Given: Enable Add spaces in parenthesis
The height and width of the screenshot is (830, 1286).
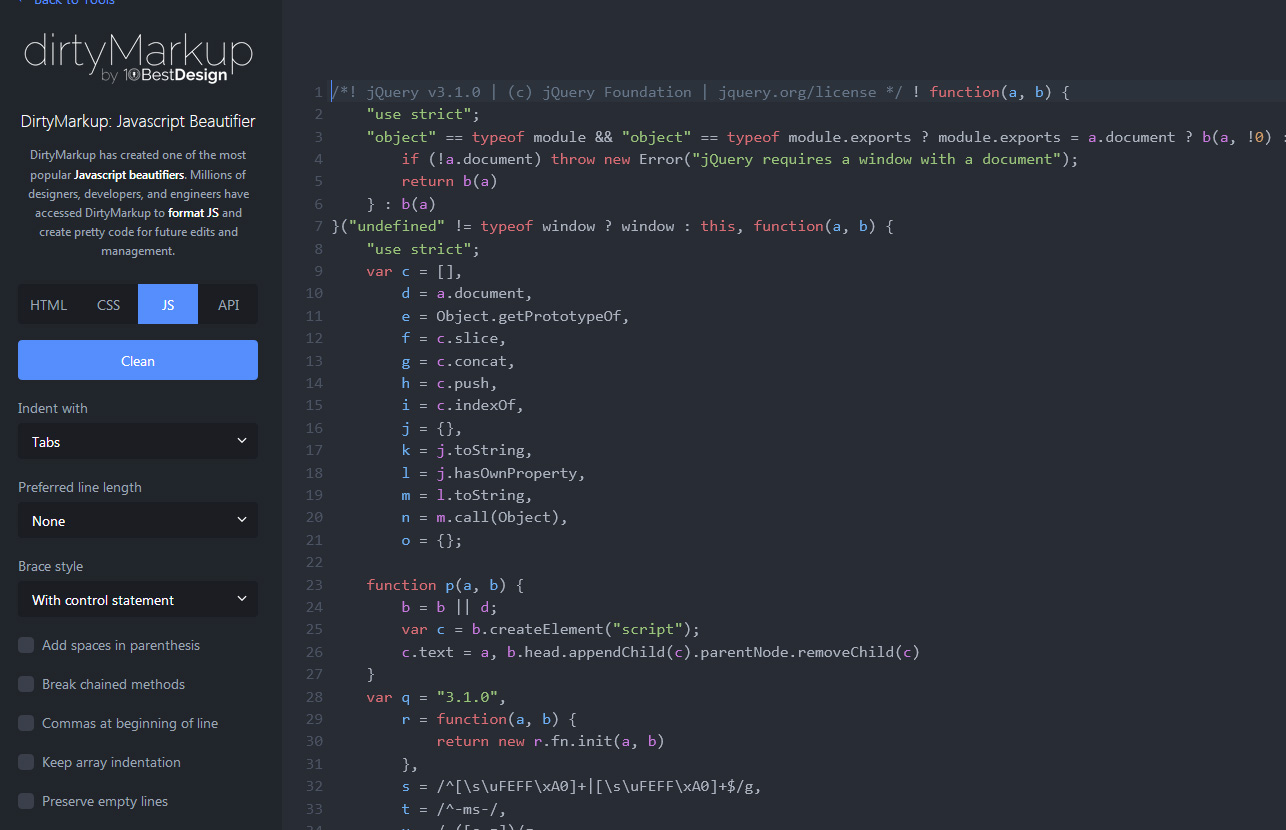Looking at the screenshot, I should coord(26,645).
